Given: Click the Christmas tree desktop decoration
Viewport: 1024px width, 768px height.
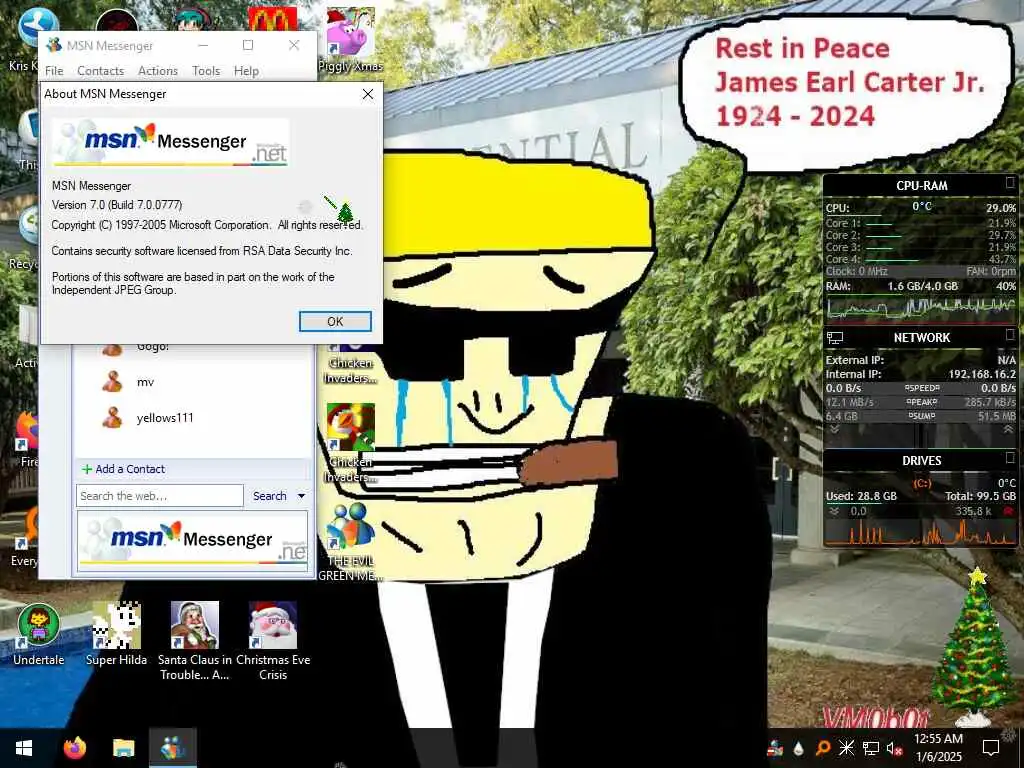Looking at the screenshot, I should (x=975, y=647).
